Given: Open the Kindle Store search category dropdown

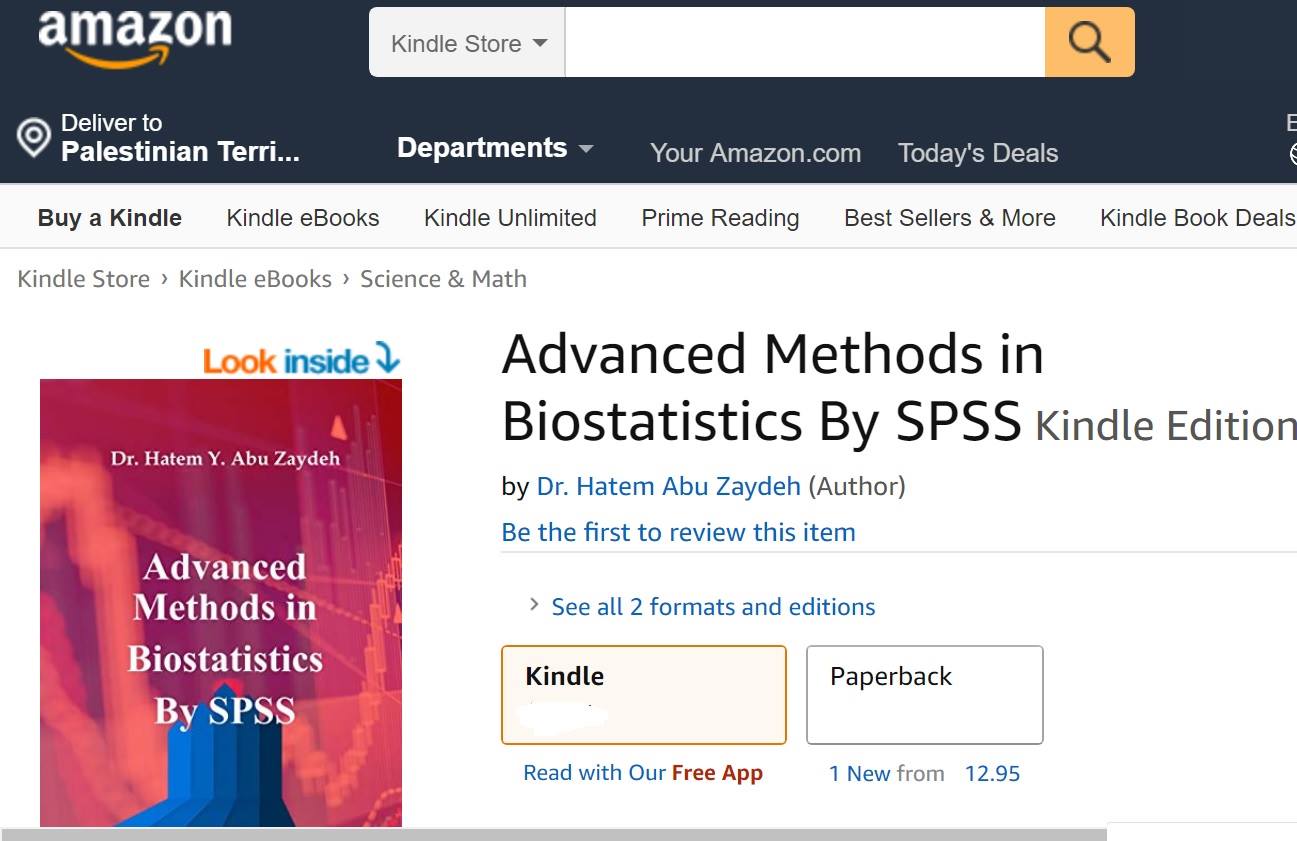Looking at the screenshot, I should 467,43.
